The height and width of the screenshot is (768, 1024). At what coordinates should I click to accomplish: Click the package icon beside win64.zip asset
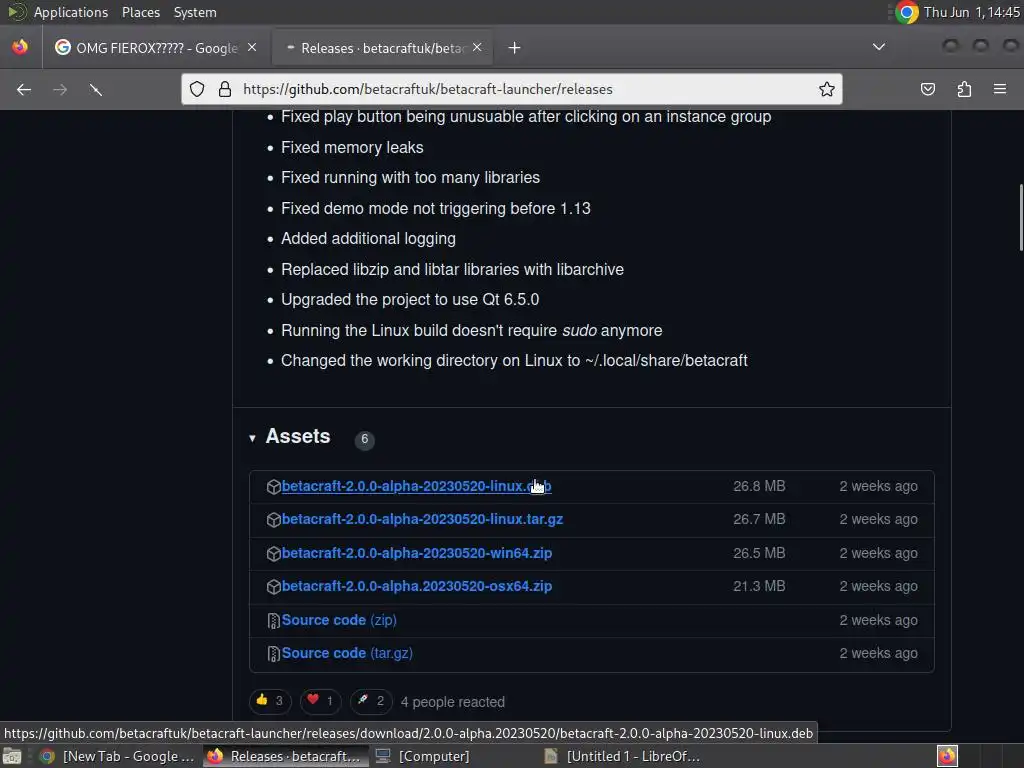coord(274,553)
